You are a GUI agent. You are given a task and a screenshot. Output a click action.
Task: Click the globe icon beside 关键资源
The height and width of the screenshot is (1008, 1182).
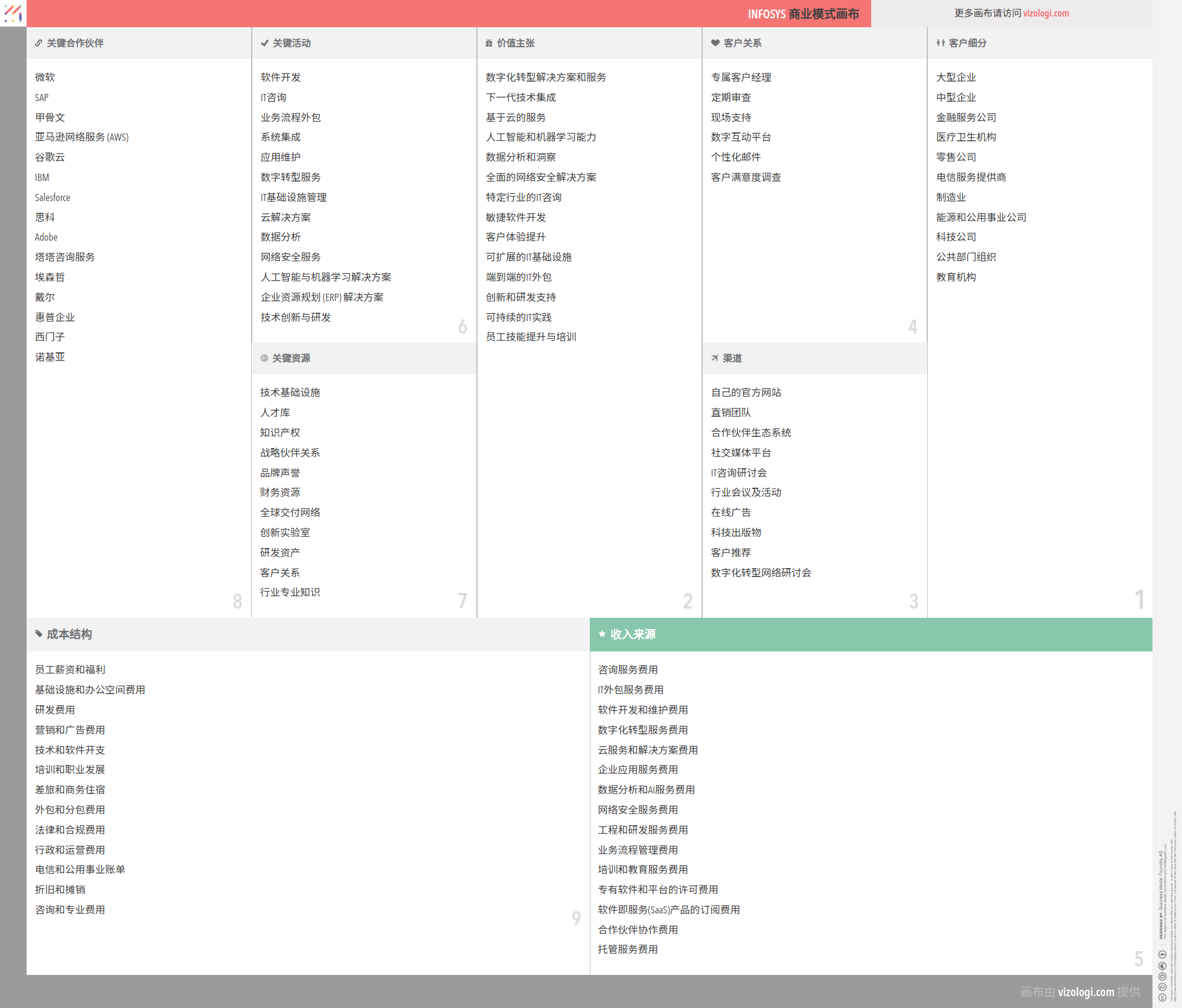(x=264, y=358)
